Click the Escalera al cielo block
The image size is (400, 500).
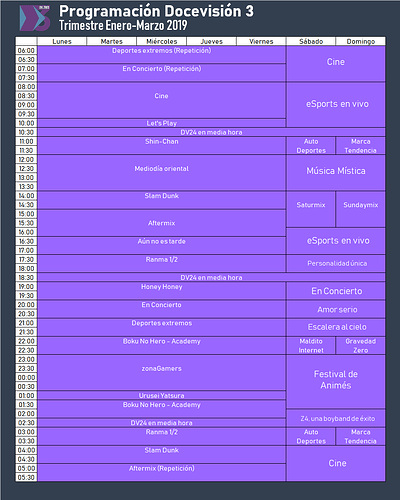(x=336, y=327)
